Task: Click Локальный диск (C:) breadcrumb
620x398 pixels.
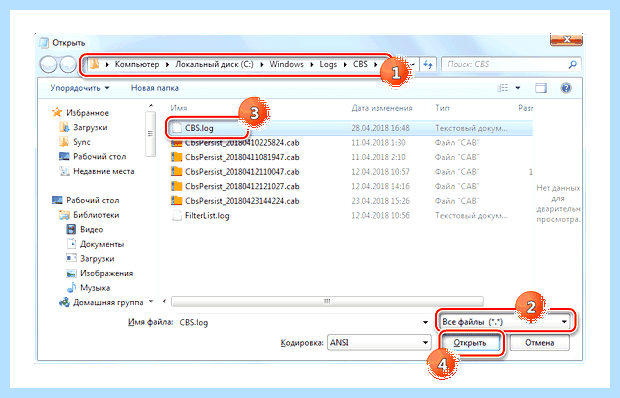Action: 214,64
